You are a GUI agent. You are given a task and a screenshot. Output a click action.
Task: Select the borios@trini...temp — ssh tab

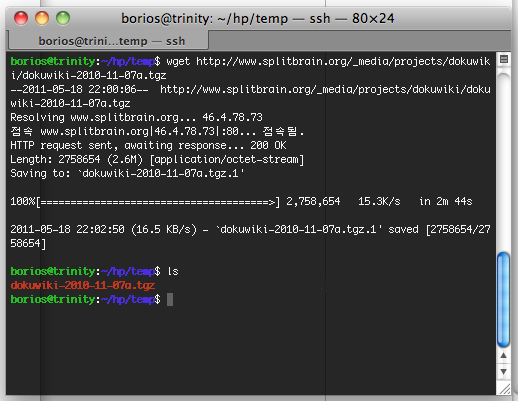(108, 41)
